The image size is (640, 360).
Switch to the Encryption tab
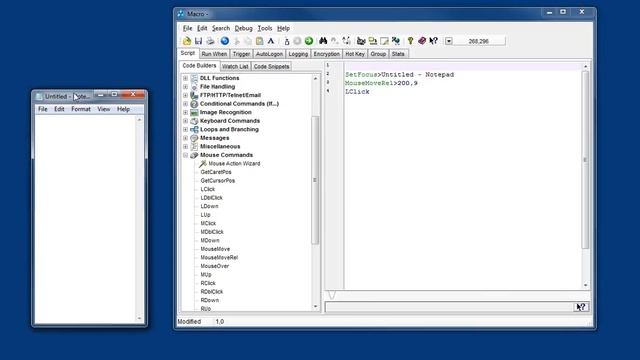(x=327, y=54)
